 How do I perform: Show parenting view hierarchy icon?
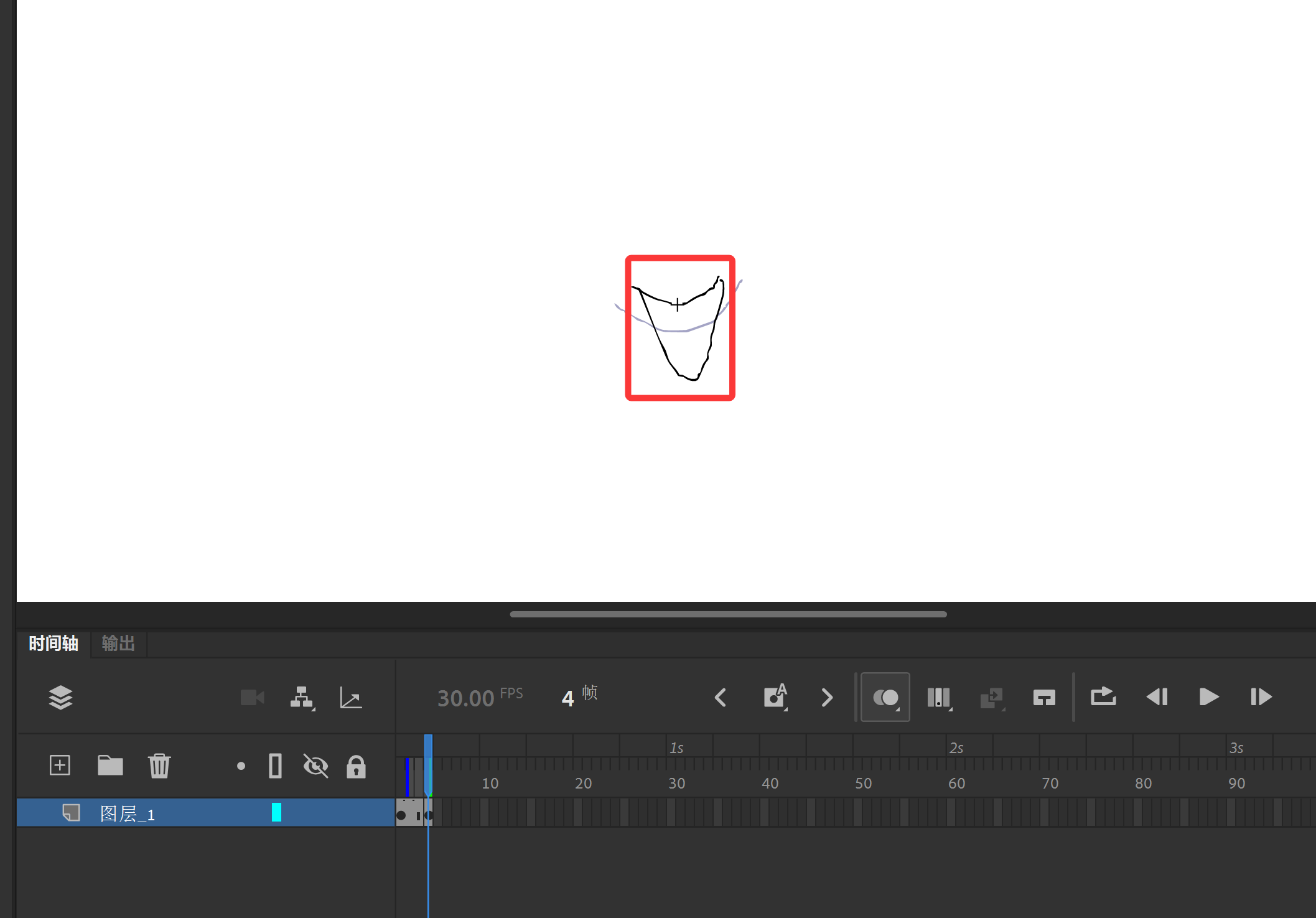point(302,698)
